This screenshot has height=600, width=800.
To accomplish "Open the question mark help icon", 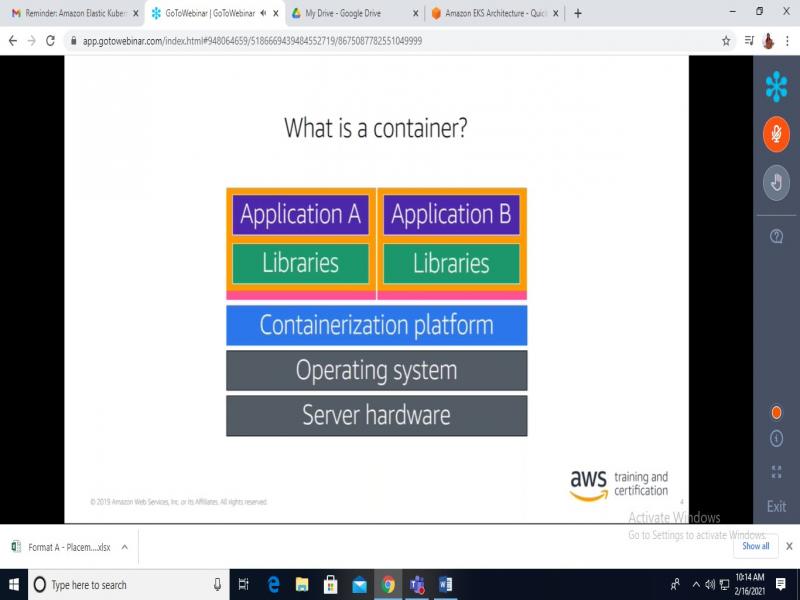I will tap(776, 237).
